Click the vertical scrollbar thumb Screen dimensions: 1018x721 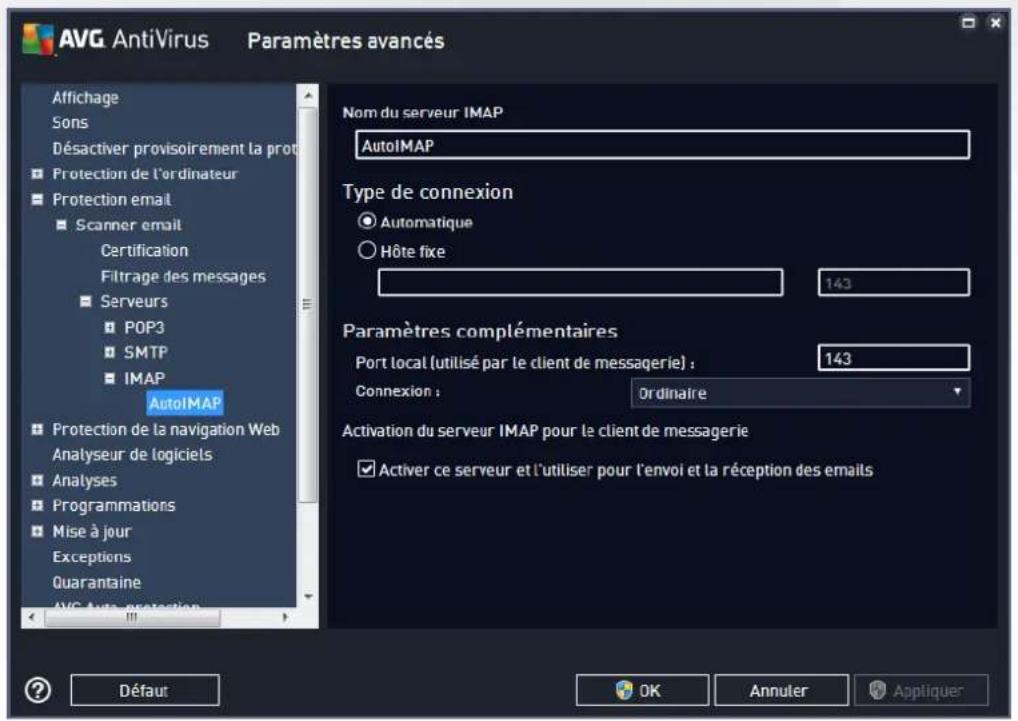click(308, 305)
